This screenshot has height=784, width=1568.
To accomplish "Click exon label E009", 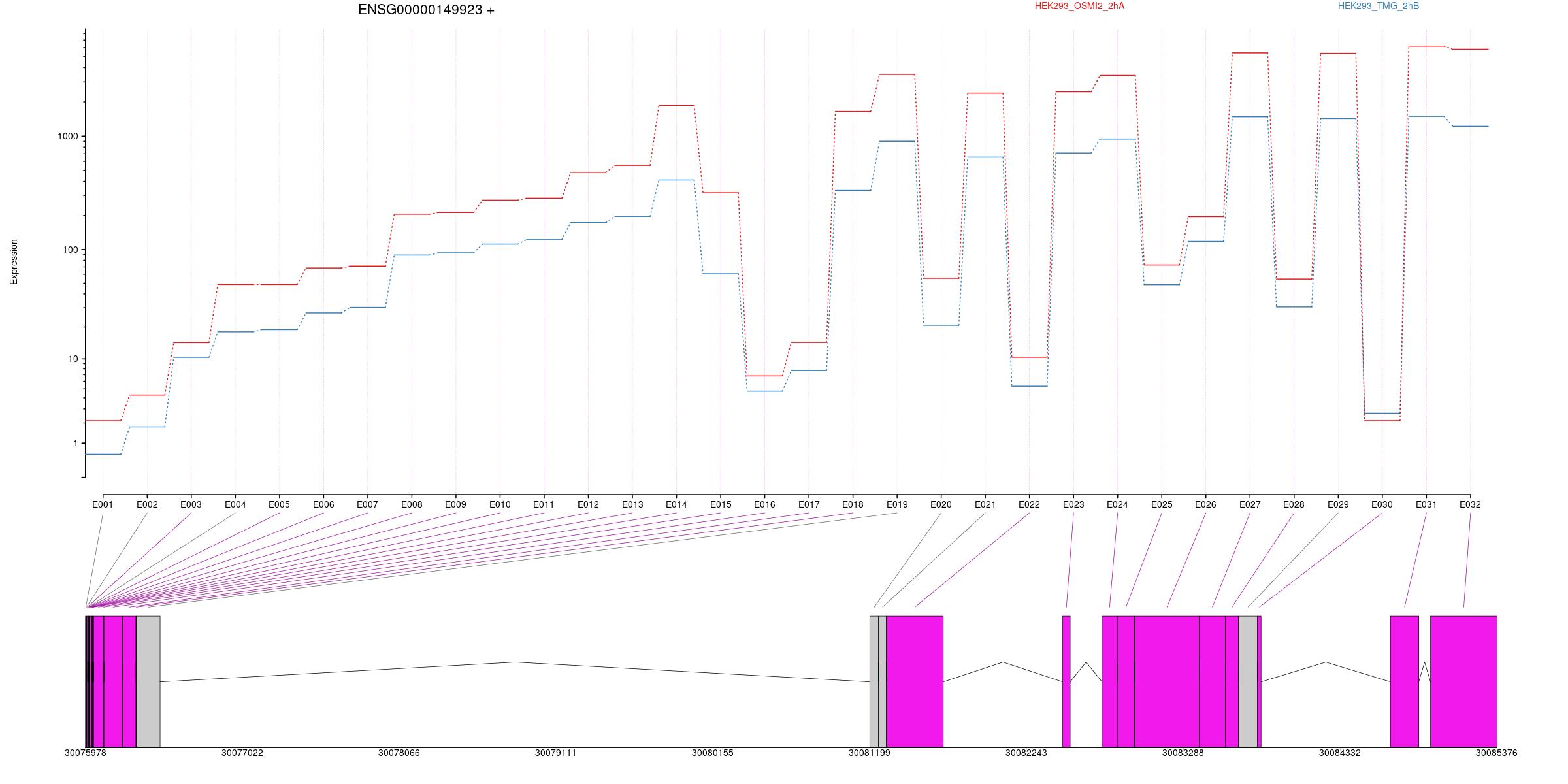I will [x=455, y=504].
